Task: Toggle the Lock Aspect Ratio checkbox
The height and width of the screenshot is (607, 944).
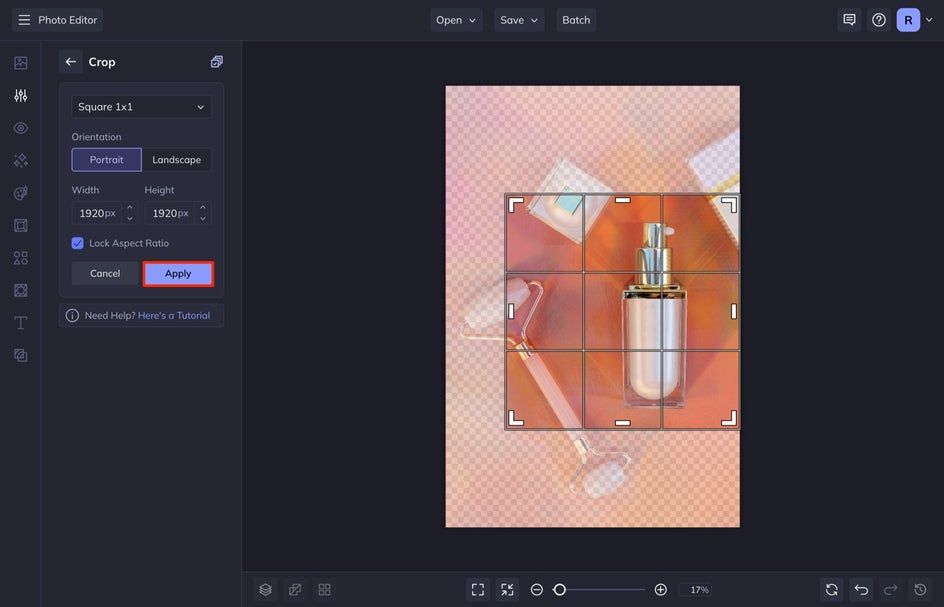Action: tap(77, 243)
